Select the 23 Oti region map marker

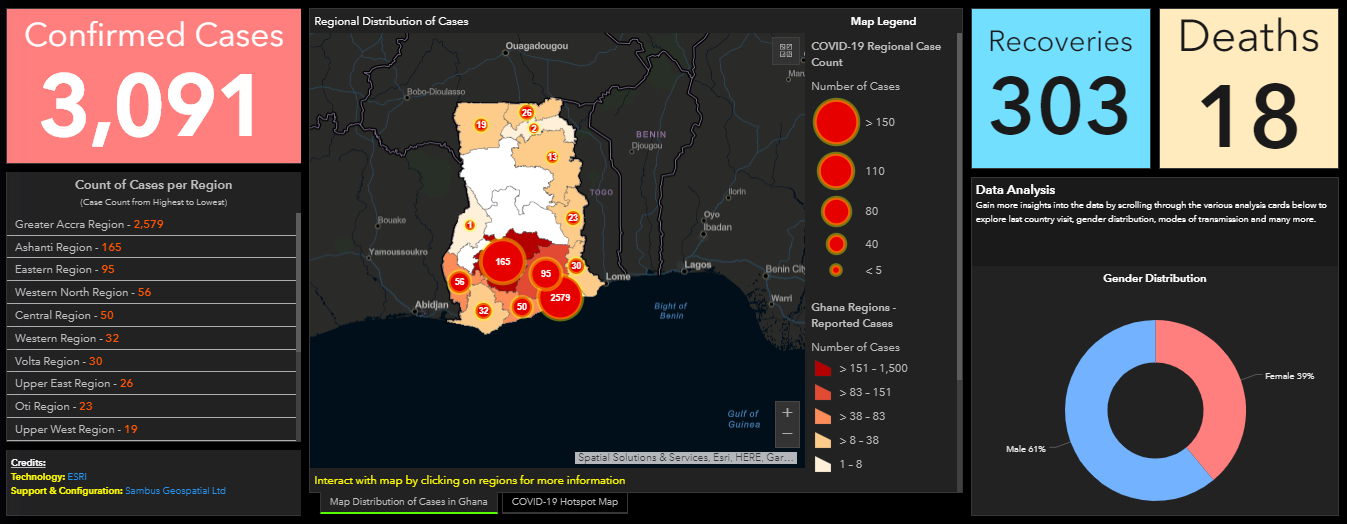tap(573, 218)
